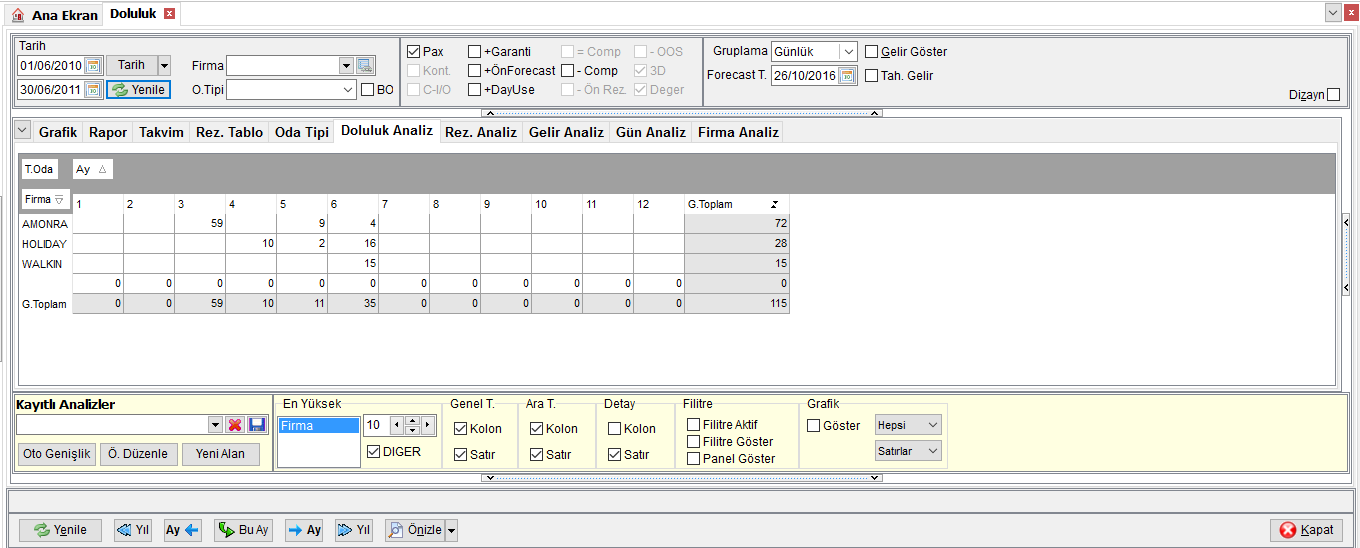
Task: Open the Tarih button dropdown arrow
Action: pyautogui.click(x=164, y=65)
